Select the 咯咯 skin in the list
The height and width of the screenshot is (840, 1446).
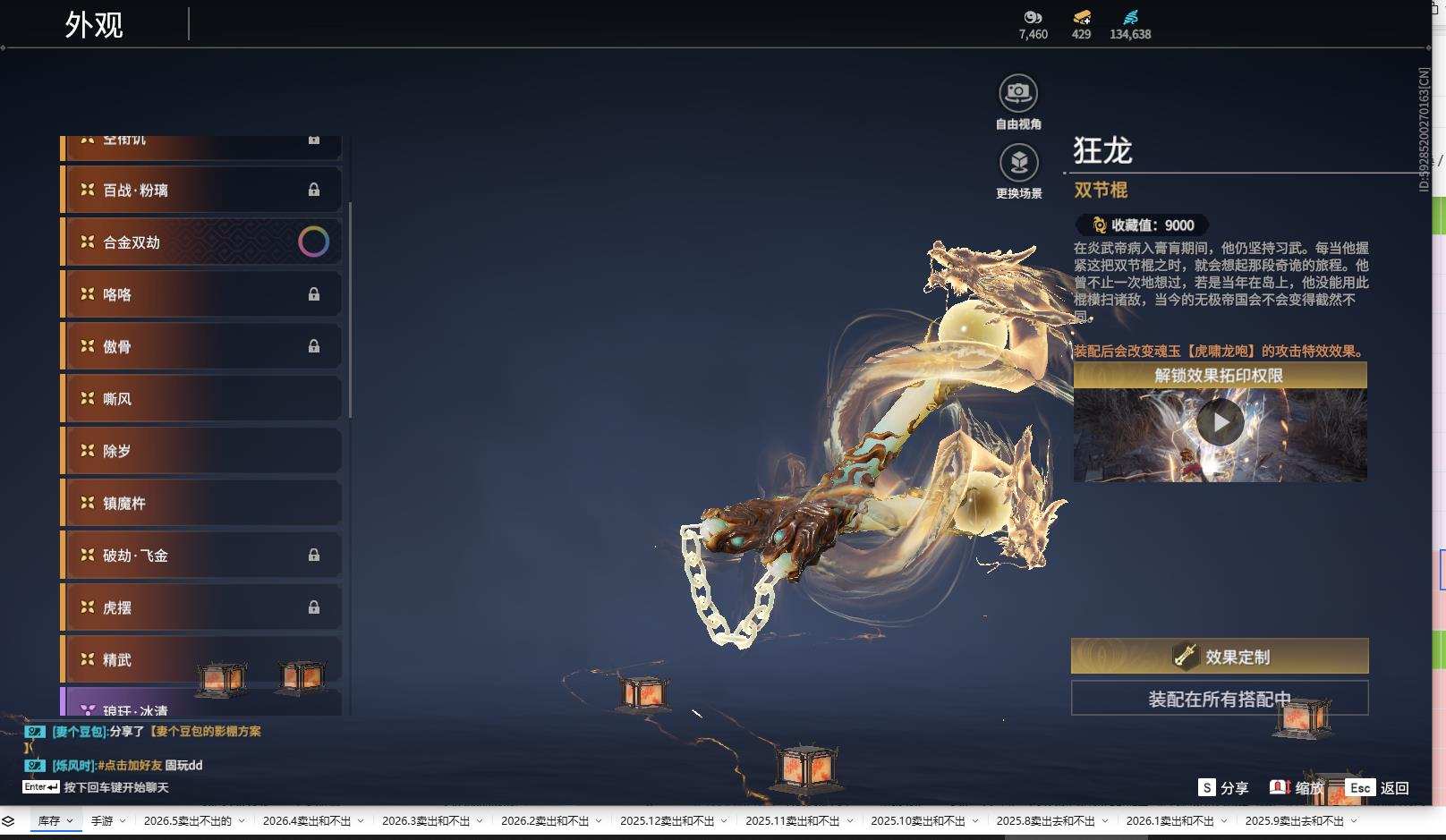[201, 294]
